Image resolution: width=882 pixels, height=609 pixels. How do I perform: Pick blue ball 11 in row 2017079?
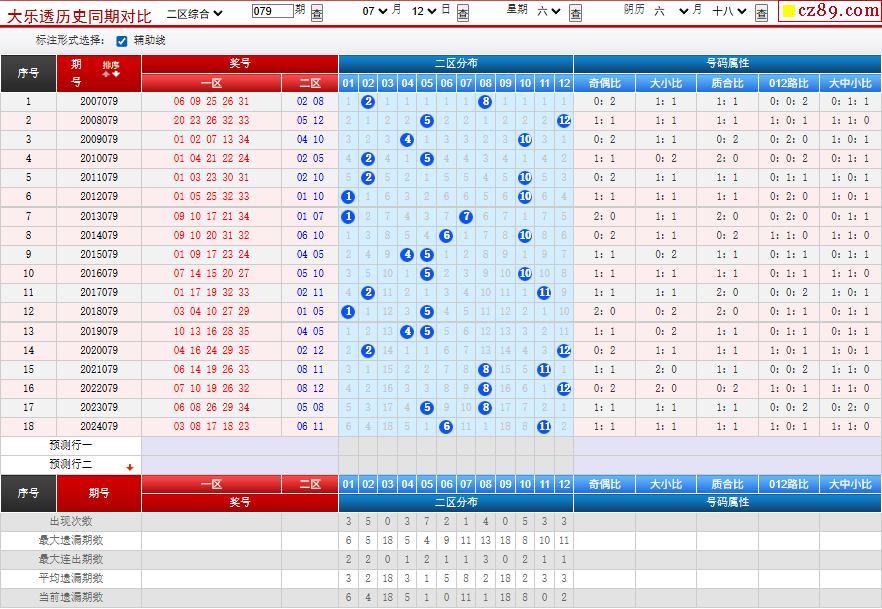[544, 292]
